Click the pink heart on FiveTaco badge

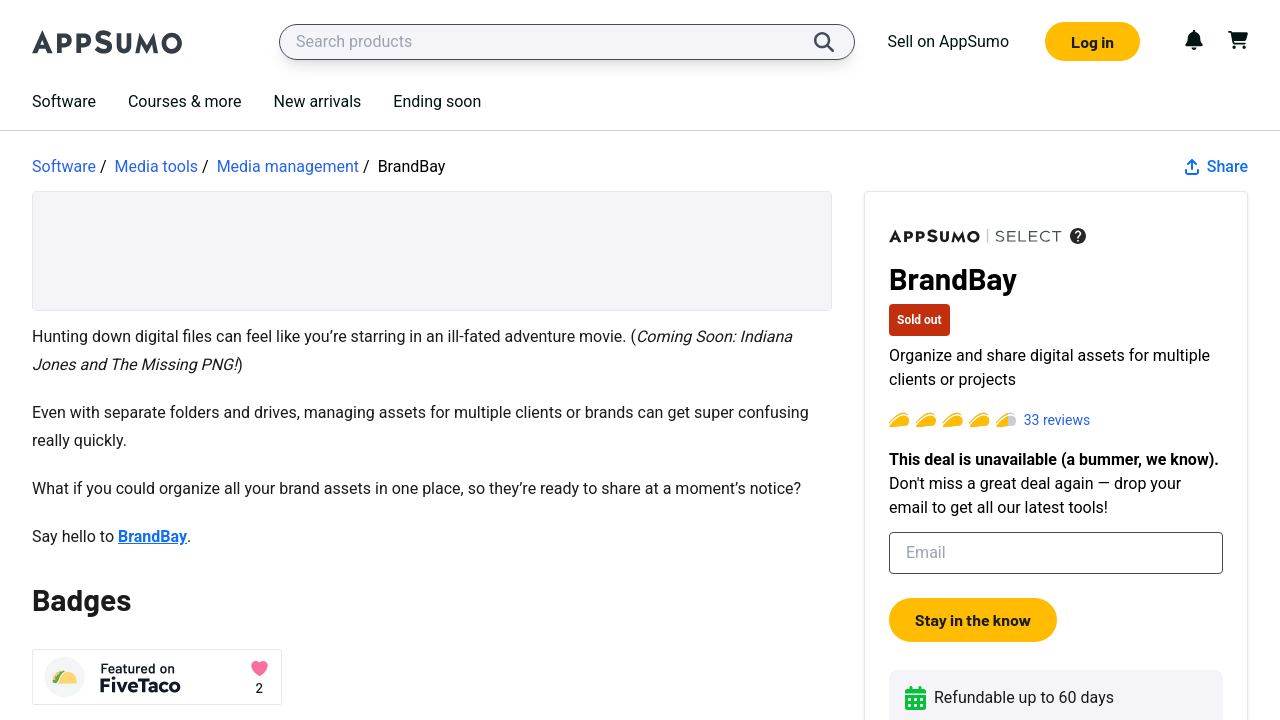[259, 668]
